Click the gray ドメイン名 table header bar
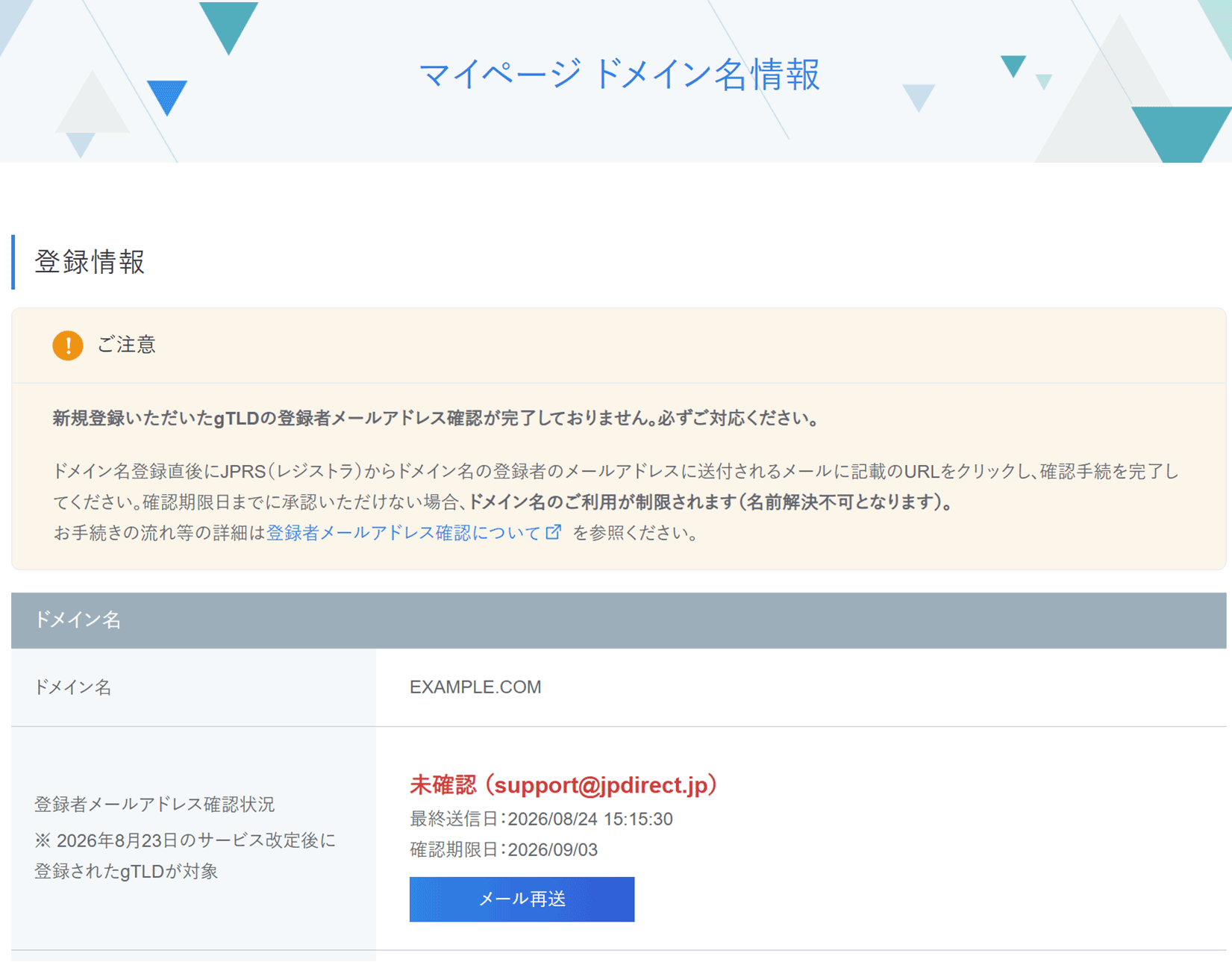Viewport: 1232px width, 974px height. (619, 620)
